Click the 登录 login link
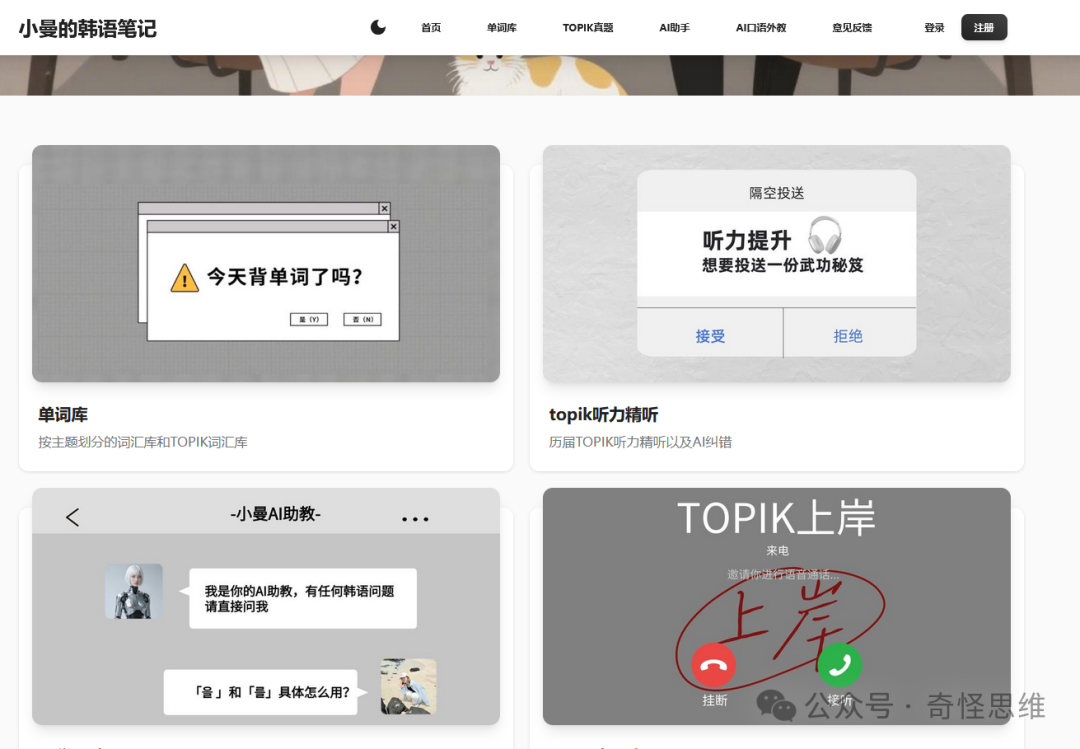 [x=934, y=28]
